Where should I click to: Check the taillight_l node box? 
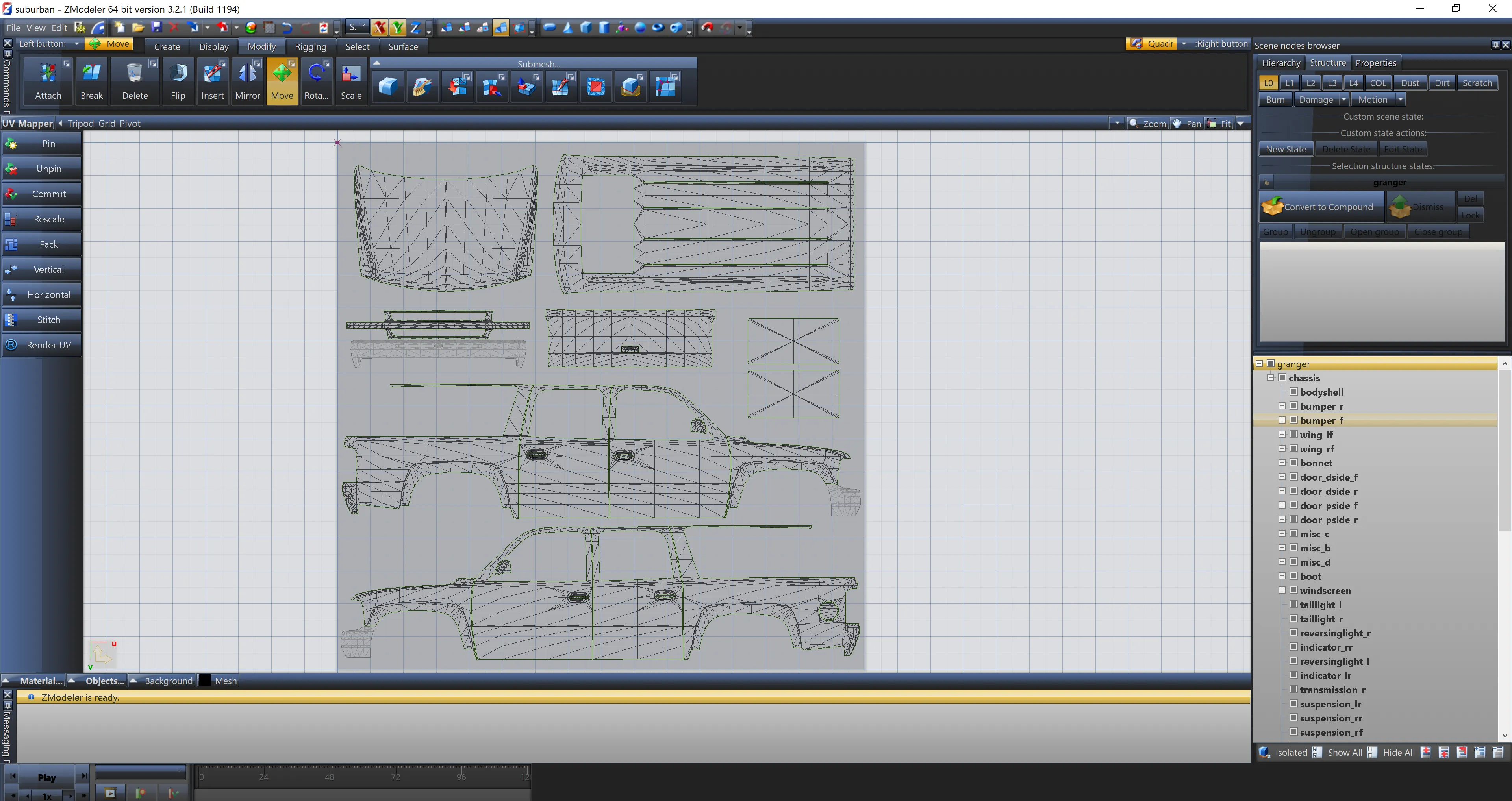pyautogui.click(x=1293, y=604)
